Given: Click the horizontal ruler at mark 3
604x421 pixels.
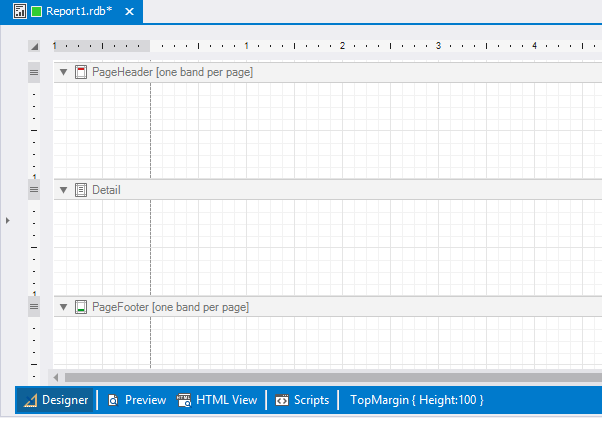Looking at the screenshot, I should click(438, 46).
